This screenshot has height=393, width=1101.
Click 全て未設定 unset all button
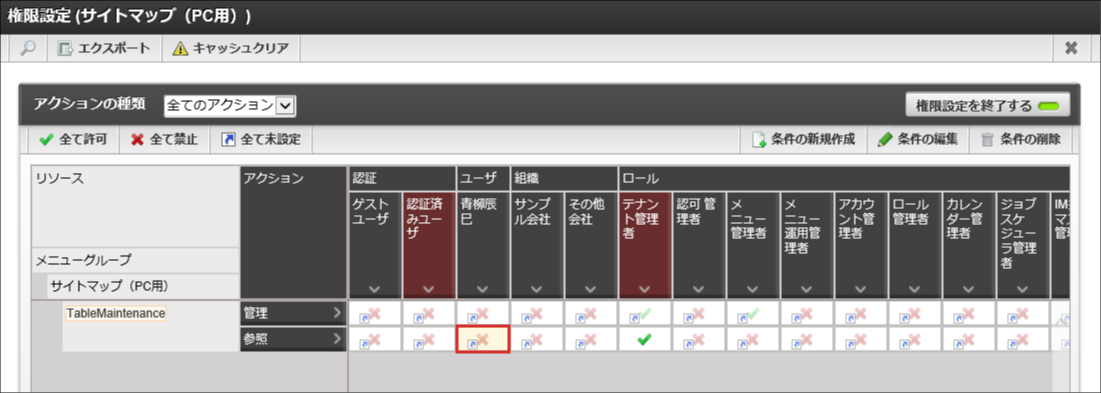click(x=261, y=139)
